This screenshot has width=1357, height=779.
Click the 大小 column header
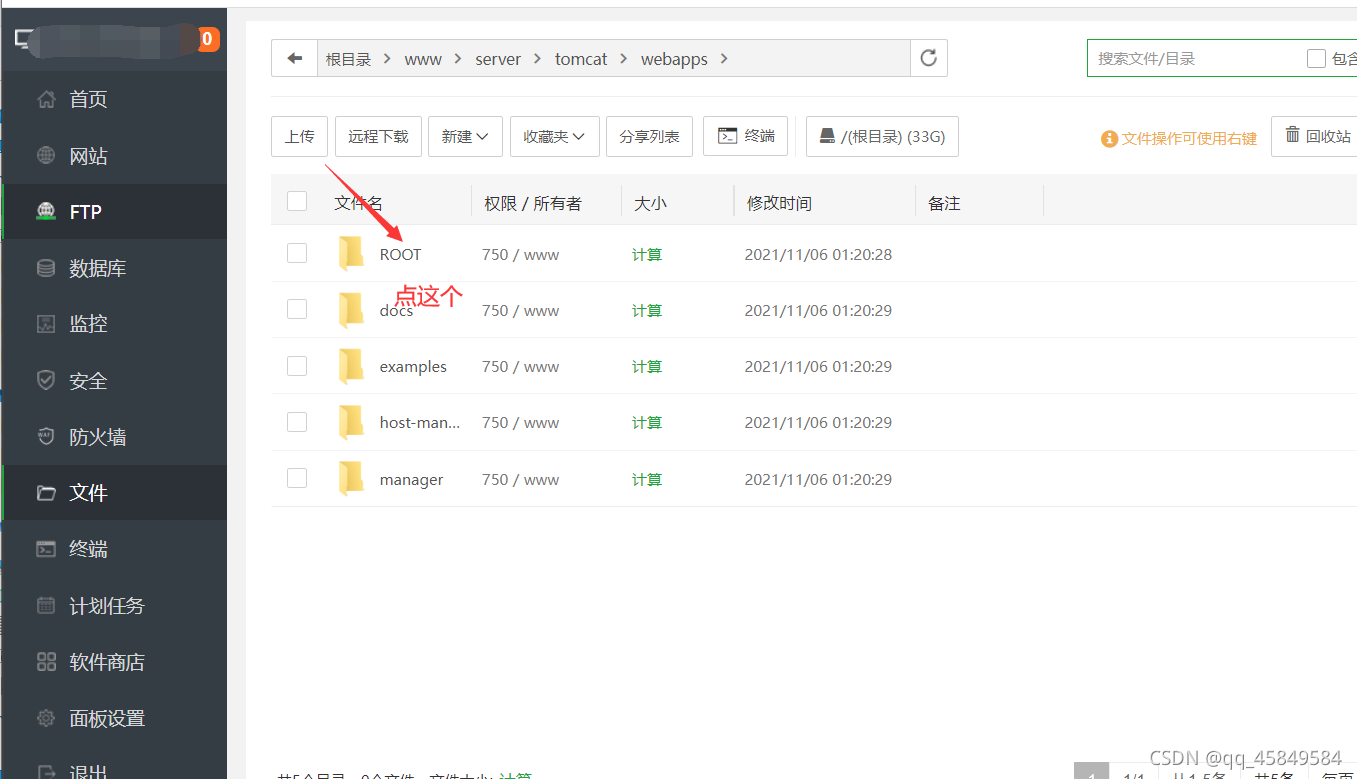click(x=650, y=203)
